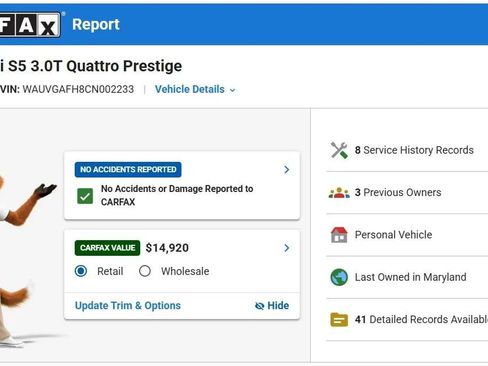Select the Wholesale value radio button
The width and height of the screenshot is (488, 366).
pos(145,271)
